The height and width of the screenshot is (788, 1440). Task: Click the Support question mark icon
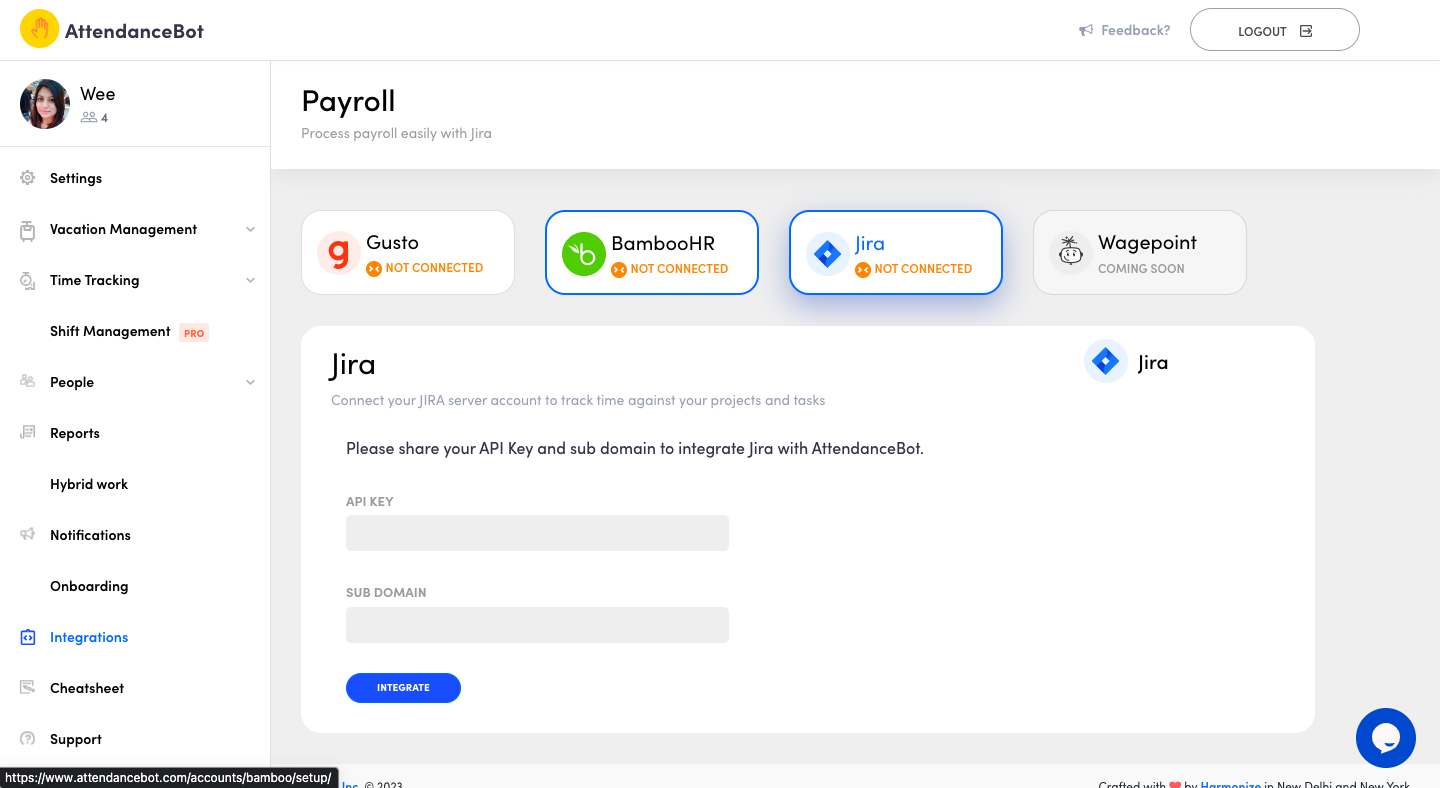click(28, 739)
